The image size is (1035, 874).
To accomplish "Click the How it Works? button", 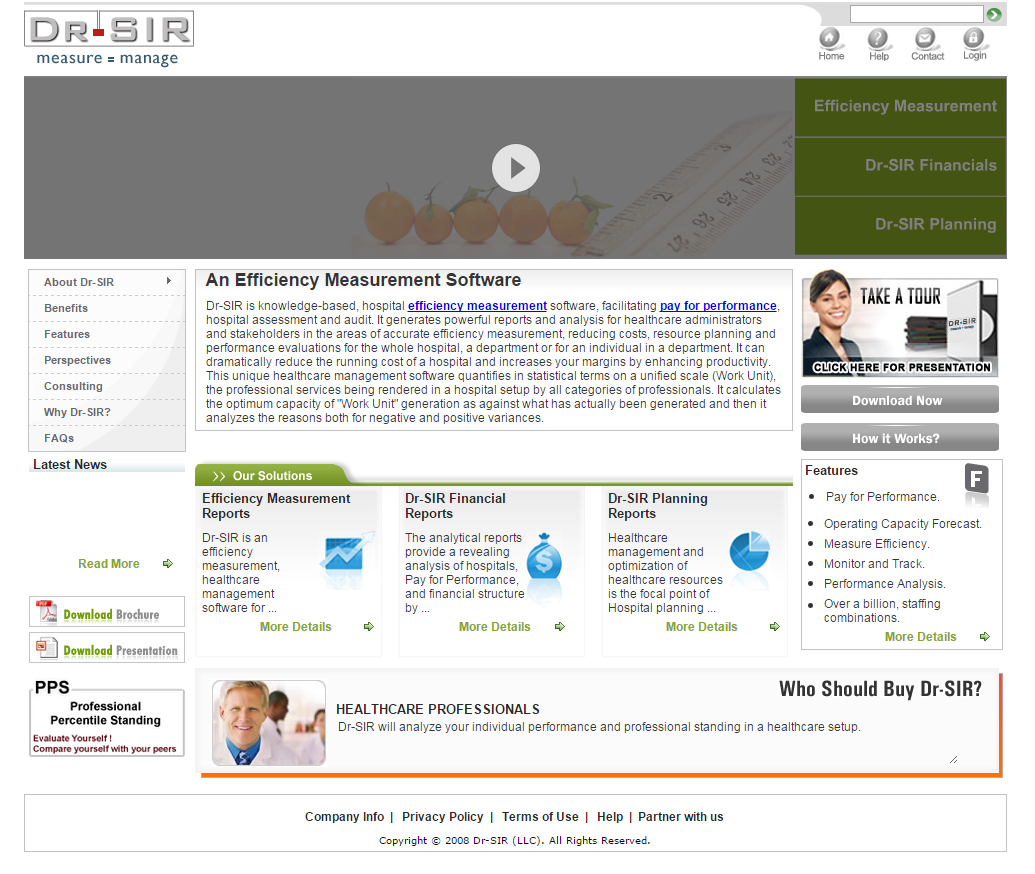I will tap(900, 438).
